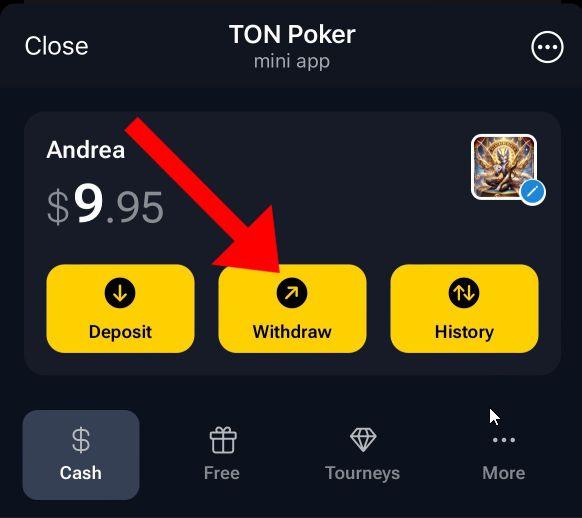Click the Deposit button label

click(x=120, y=332)
